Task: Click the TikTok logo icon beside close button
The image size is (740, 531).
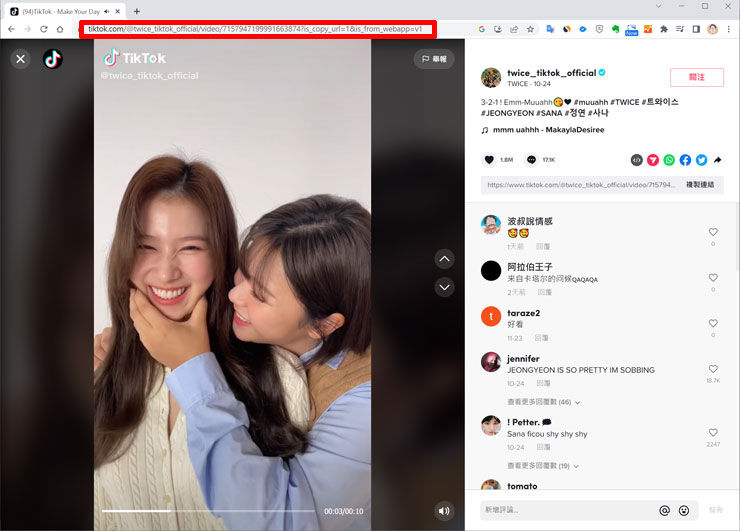Action: [53, 59]
